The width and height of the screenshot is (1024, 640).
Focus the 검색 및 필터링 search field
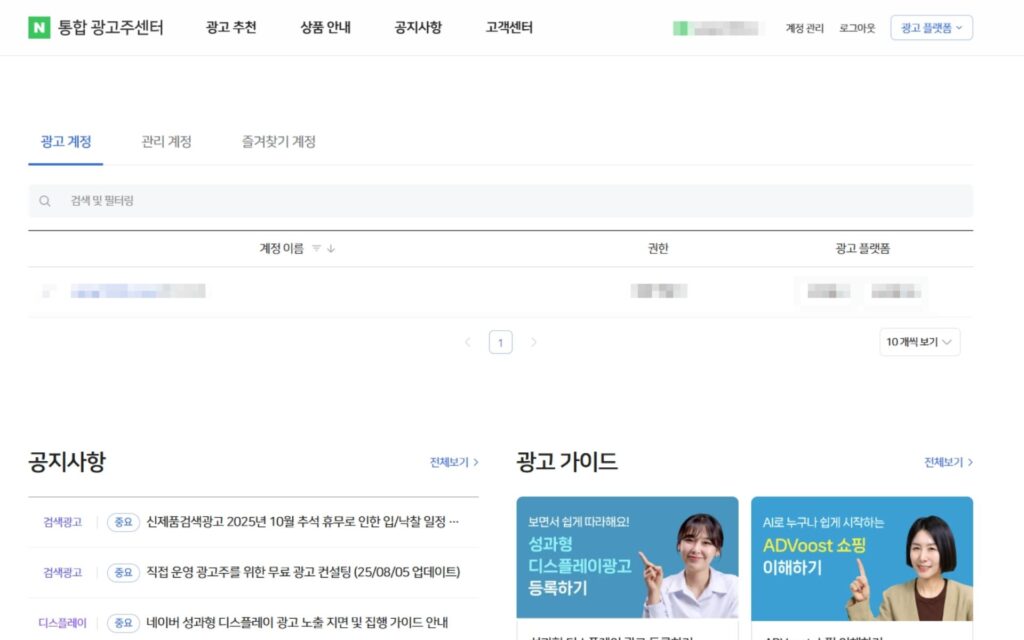point(500,201)
